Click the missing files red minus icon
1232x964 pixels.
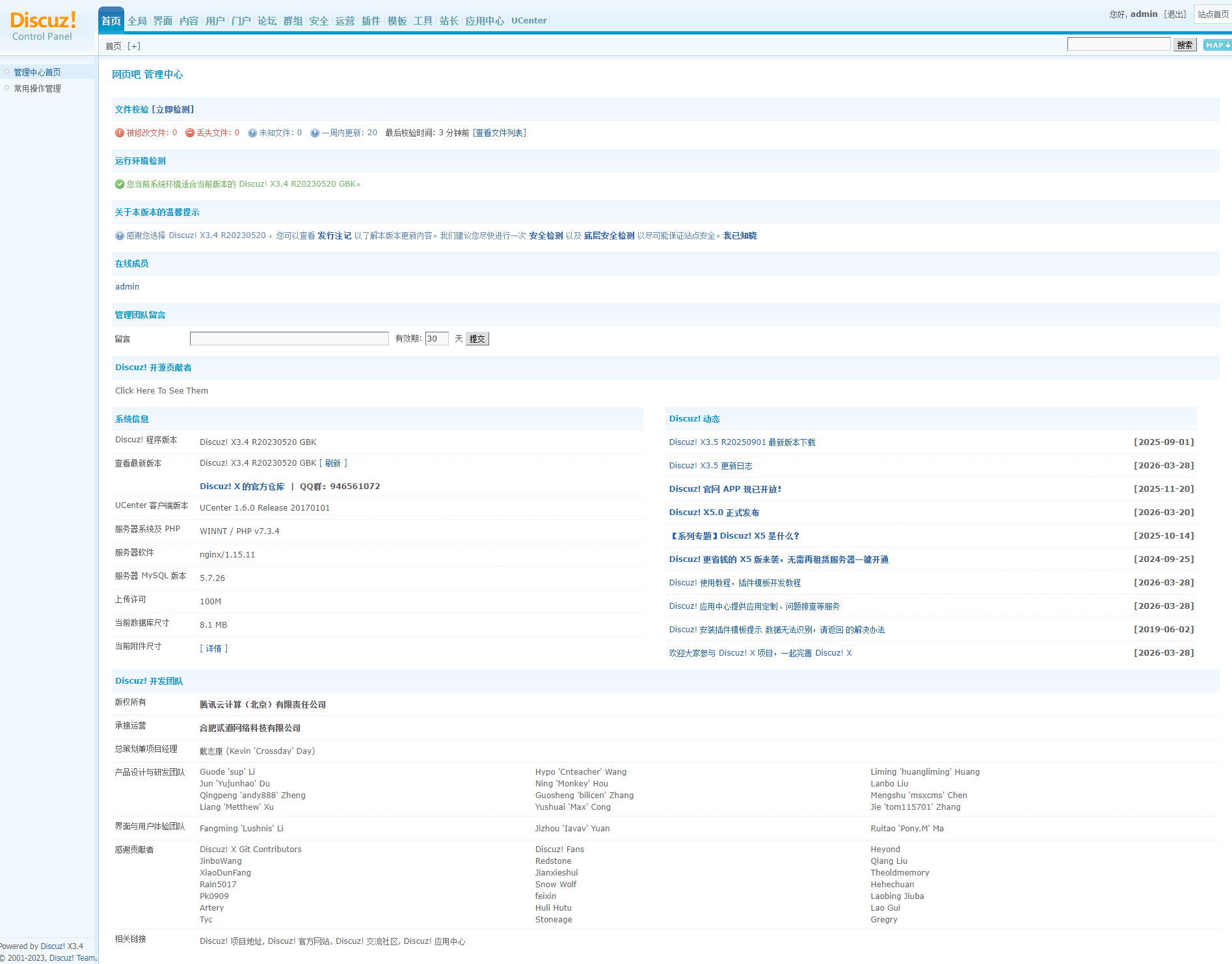pyautogui.click(x=190, y=133)
